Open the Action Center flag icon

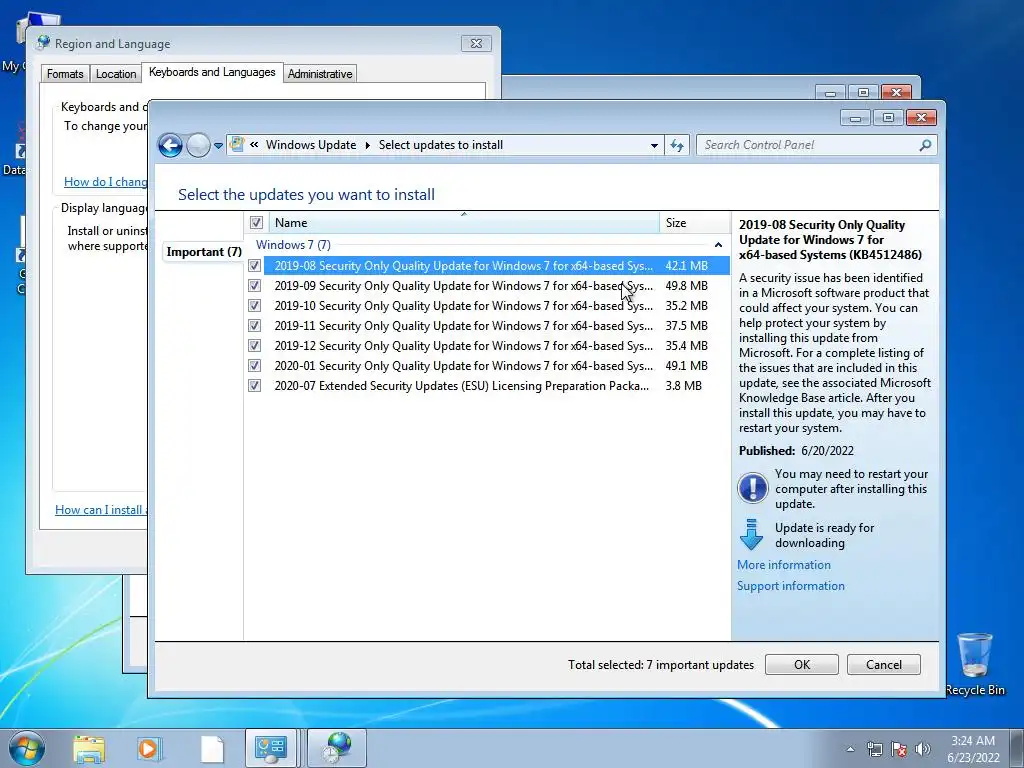pyautogui.click(x=899, y=749)
